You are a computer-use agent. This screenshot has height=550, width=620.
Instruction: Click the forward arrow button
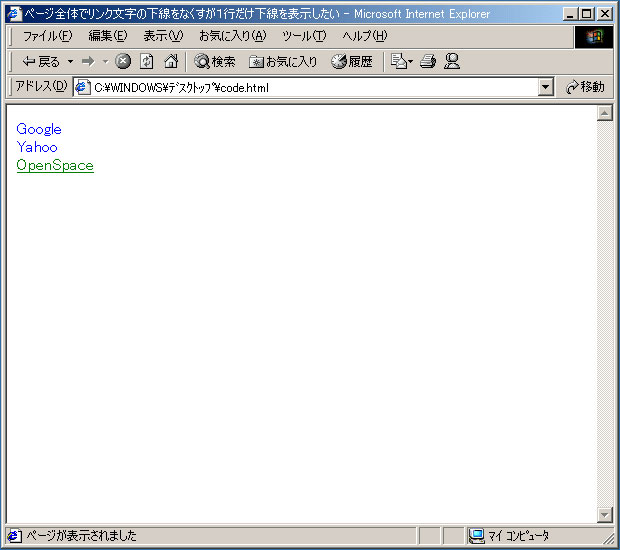pos(88,62)
